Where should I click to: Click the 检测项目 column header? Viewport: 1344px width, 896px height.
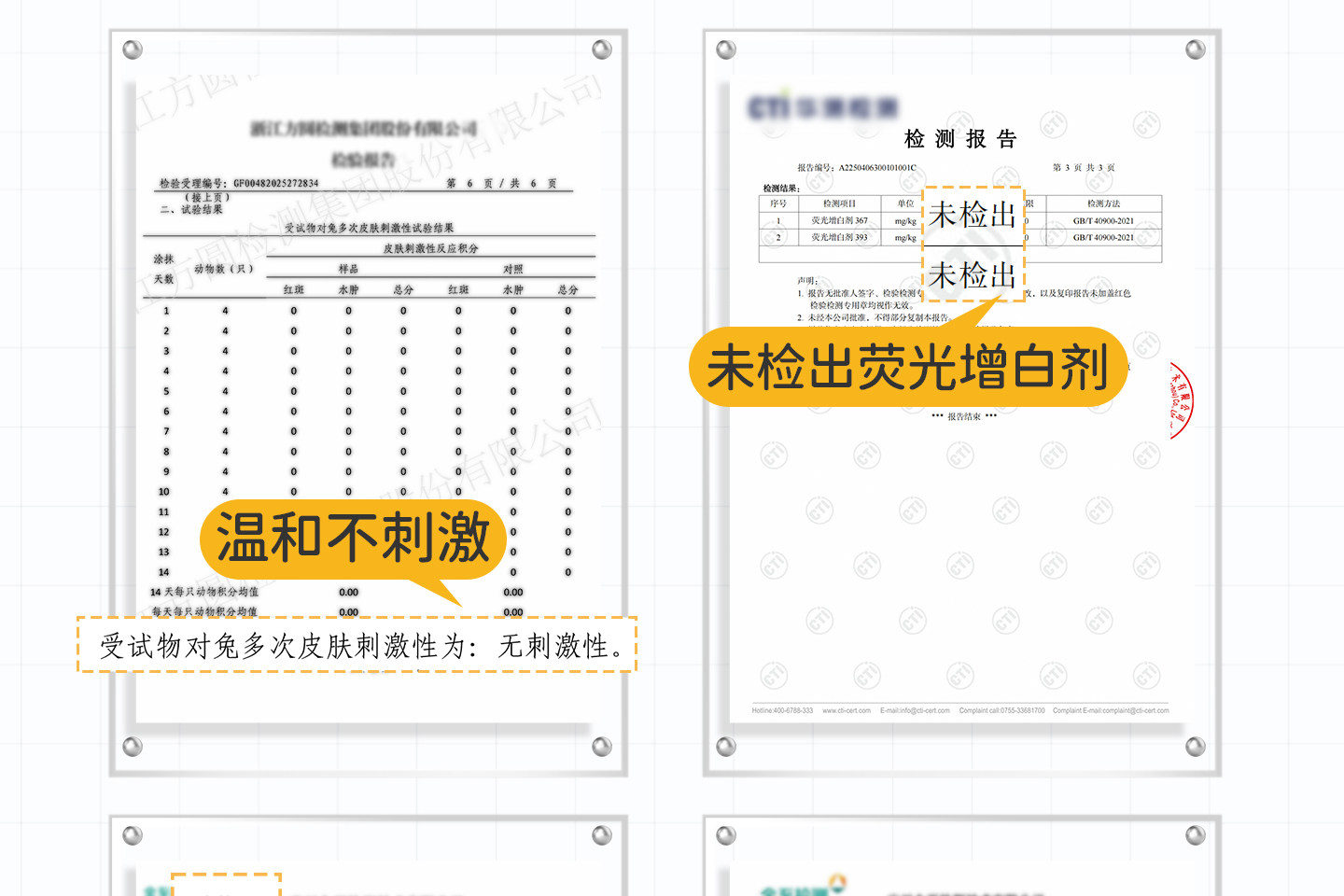[839, 203]
